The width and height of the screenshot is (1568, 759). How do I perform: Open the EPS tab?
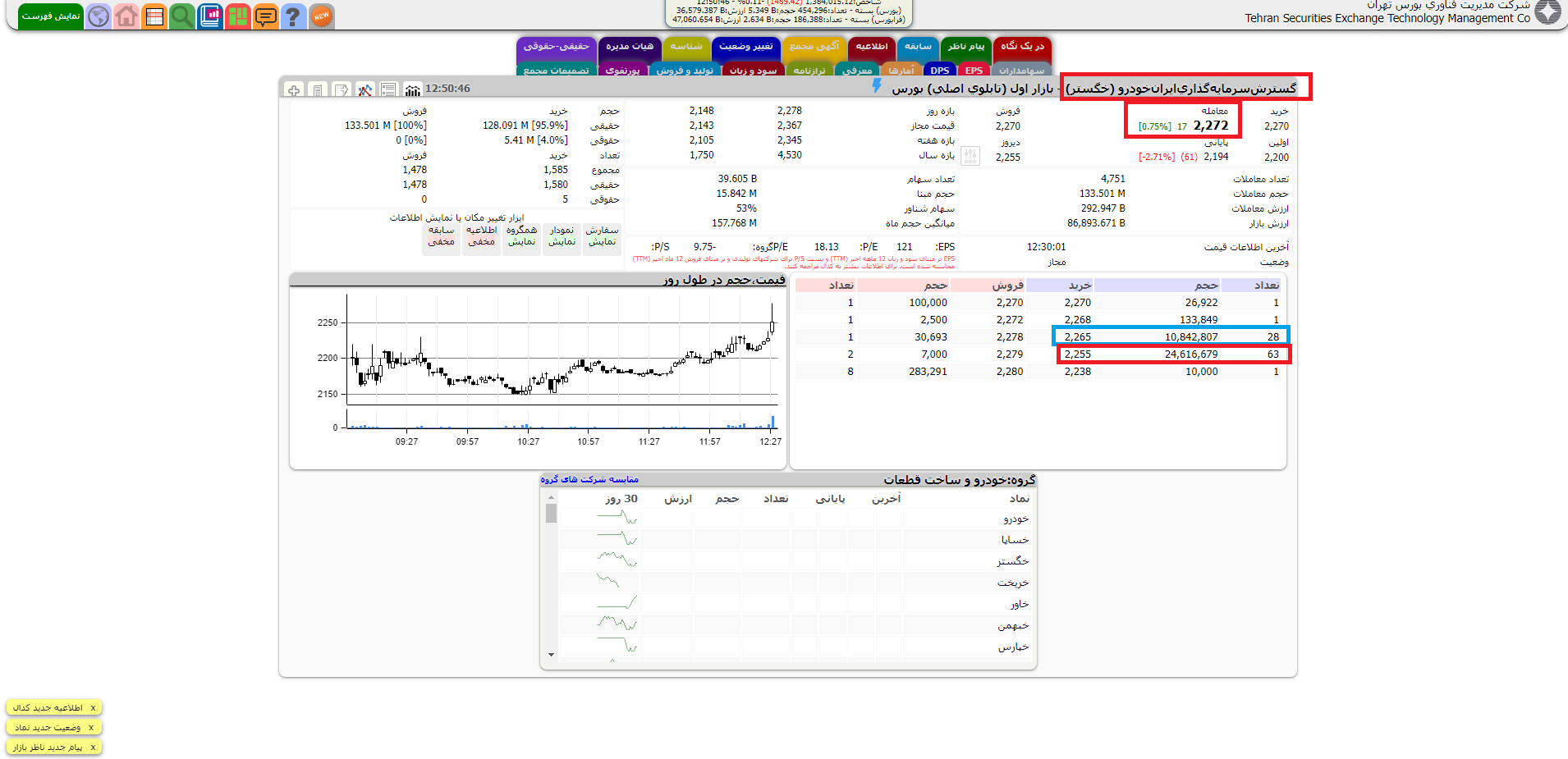tap(974, 71)
